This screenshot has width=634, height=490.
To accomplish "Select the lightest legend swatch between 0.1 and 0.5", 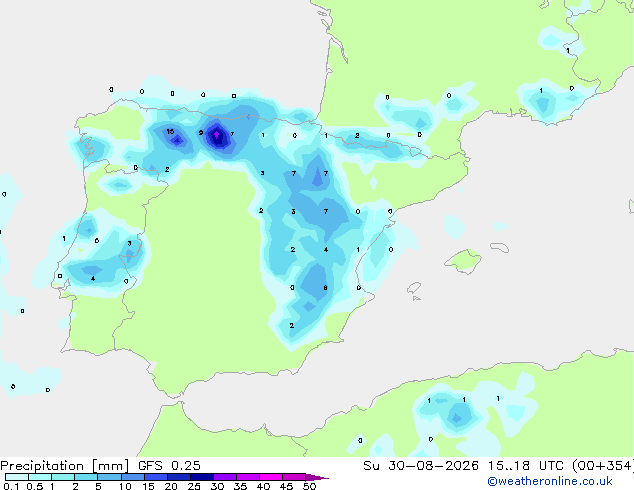I will pos(17,477).
